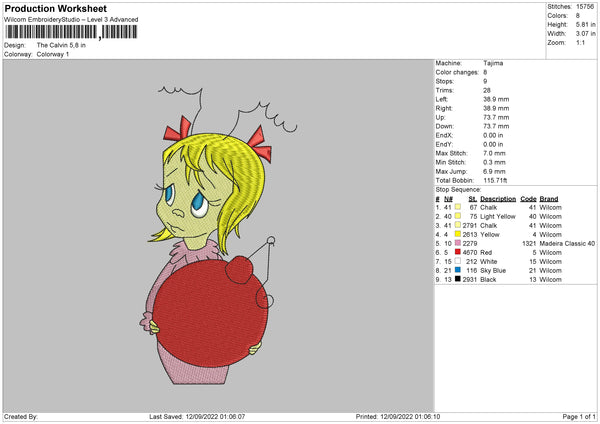Click the Total Bobbin value '115.71ft'

(x=495, y=180)
